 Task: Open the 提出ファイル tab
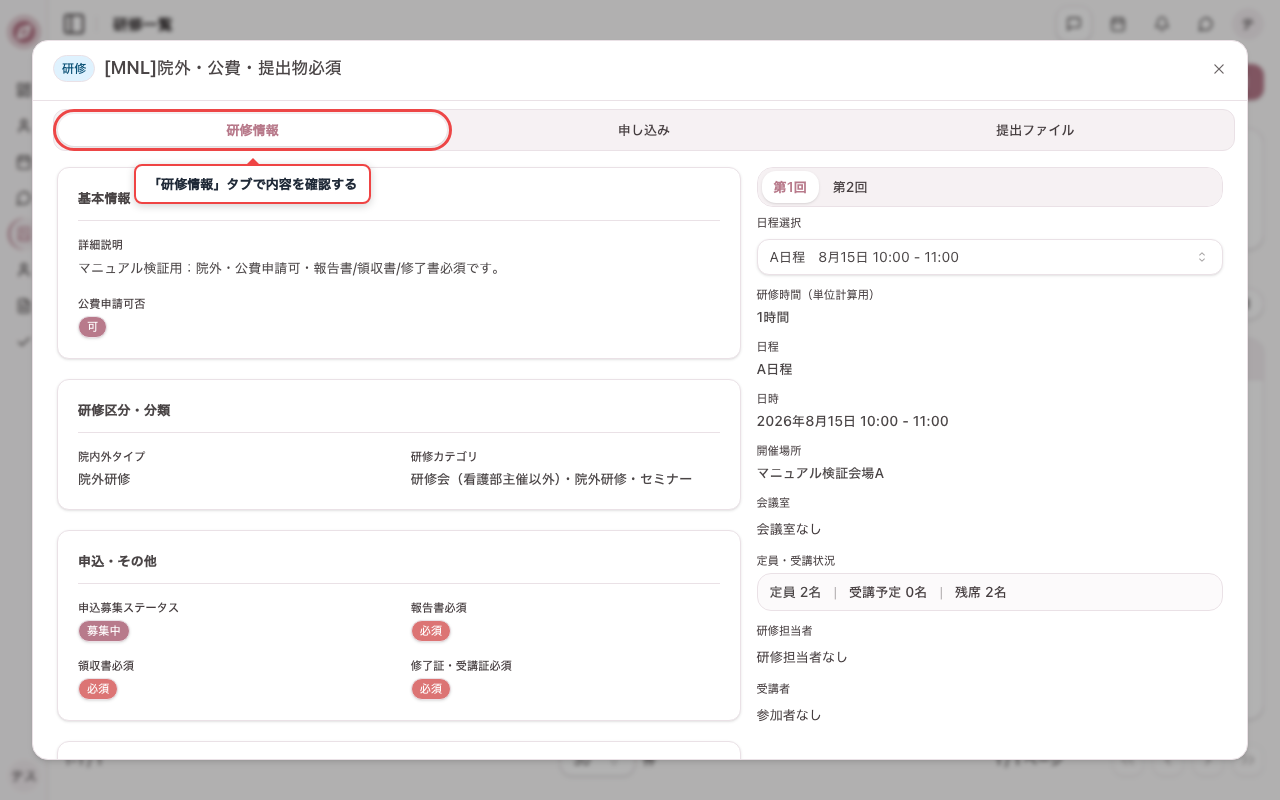[x=1035, y=130]
